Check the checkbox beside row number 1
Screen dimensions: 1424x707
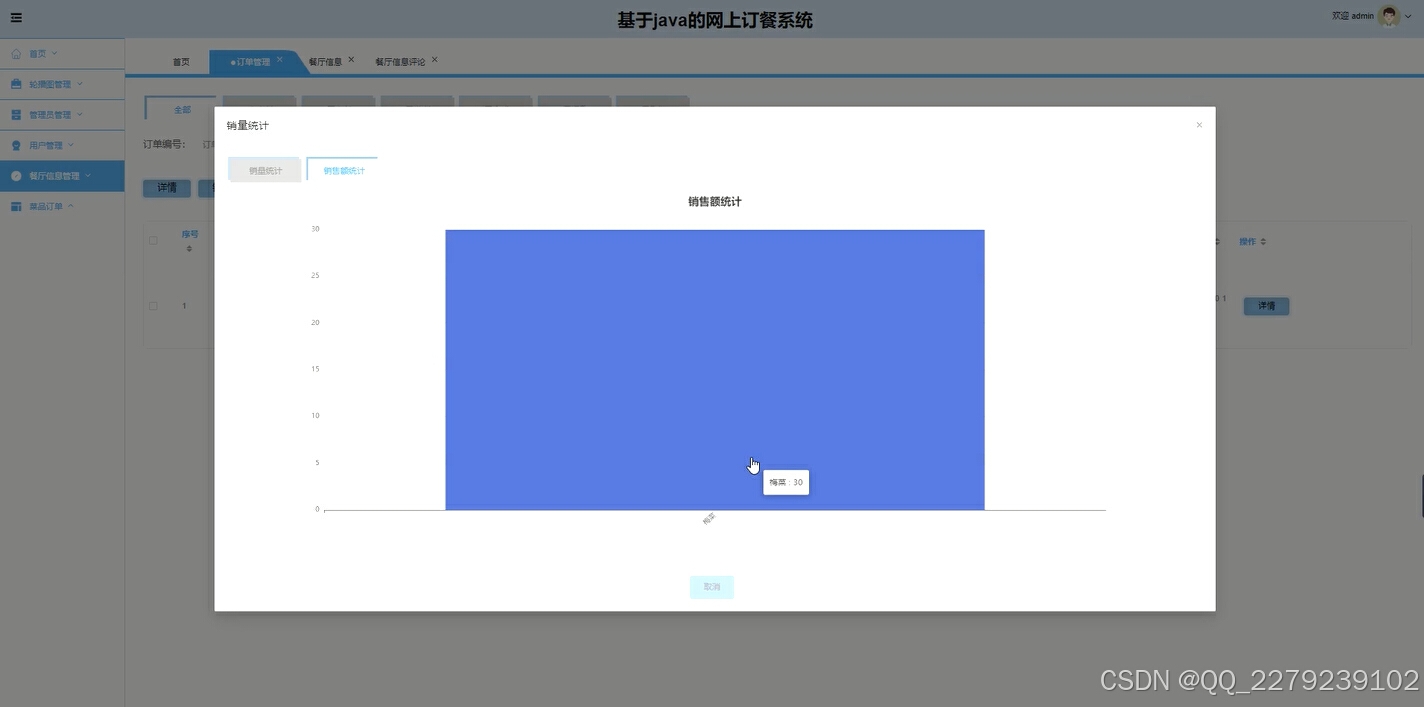tap(152, 305)
